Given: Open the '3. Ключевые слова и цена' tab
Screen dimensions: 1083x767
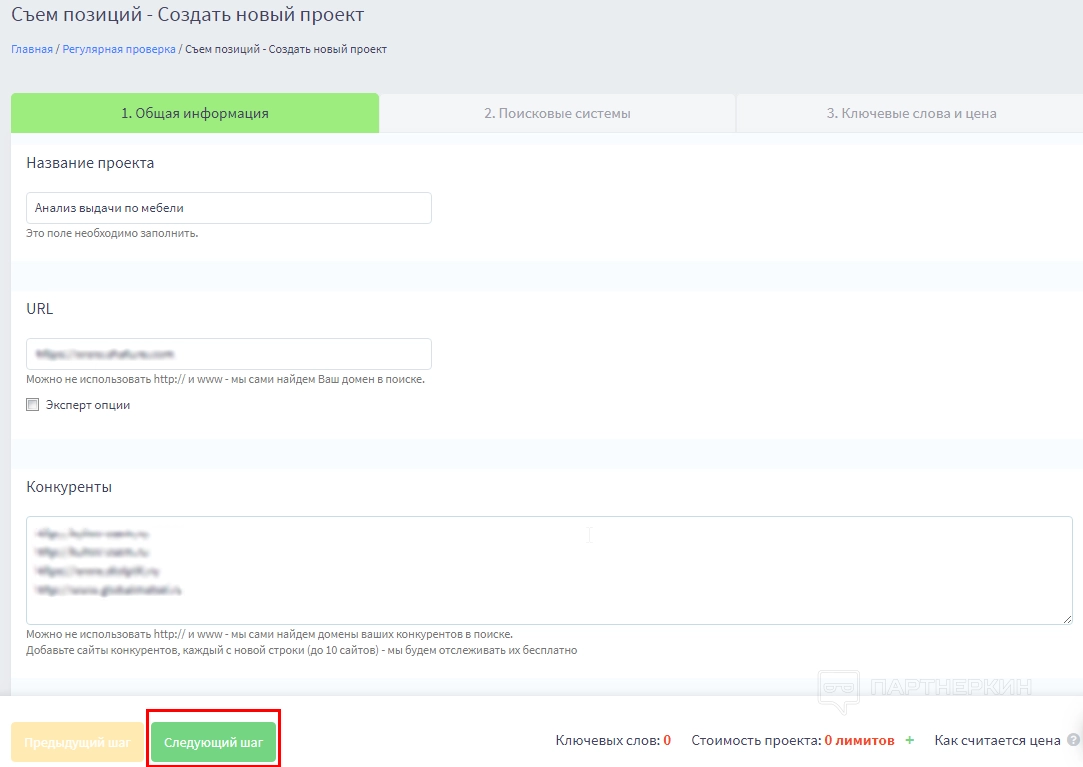Looking at the screenshot, I should pyautogui.click(x=911, y=113).
